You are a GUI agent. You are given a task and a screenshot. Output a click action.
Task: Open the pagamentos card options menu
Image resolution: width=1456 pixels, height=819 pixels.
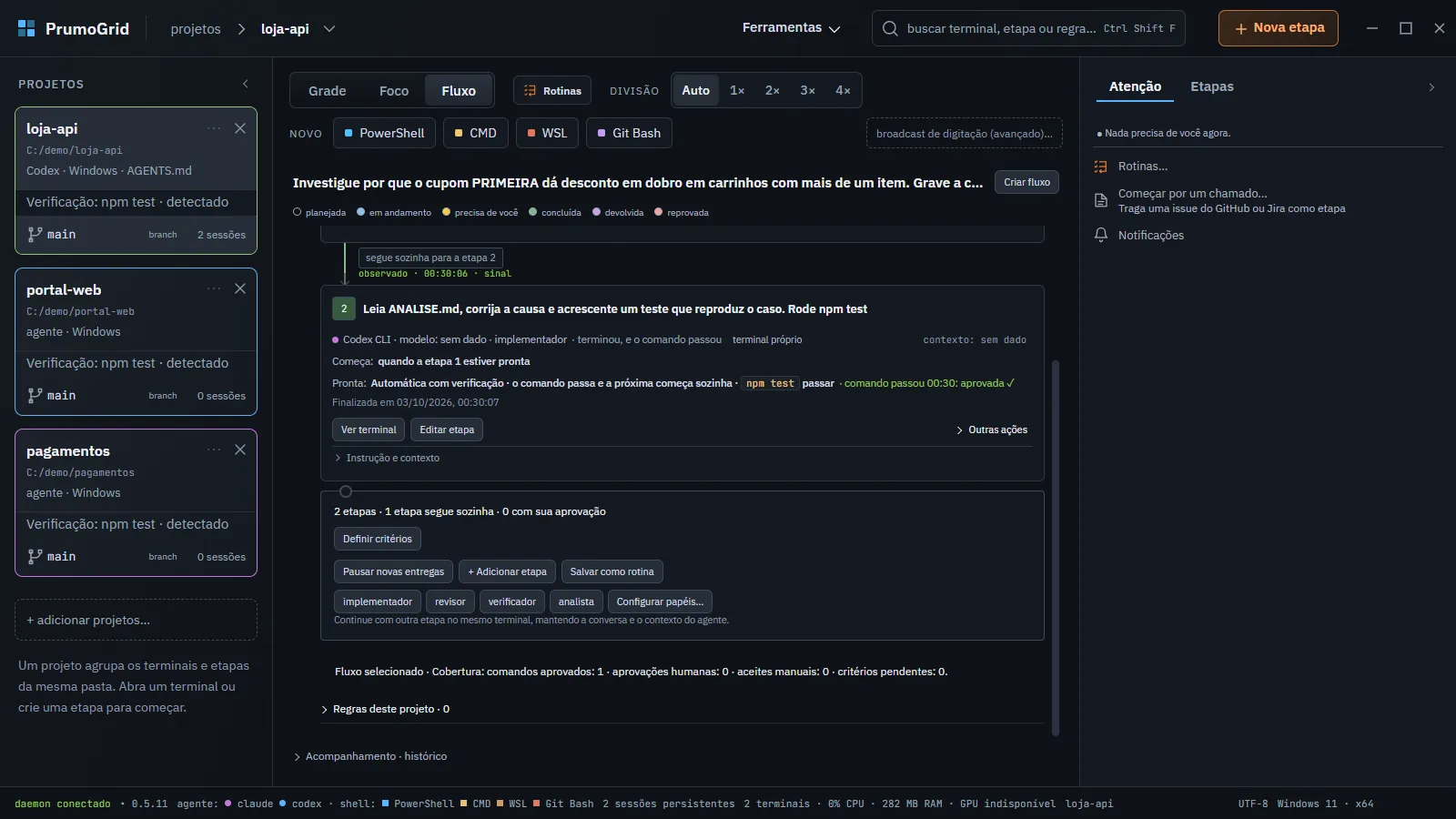tap(214, 450)
